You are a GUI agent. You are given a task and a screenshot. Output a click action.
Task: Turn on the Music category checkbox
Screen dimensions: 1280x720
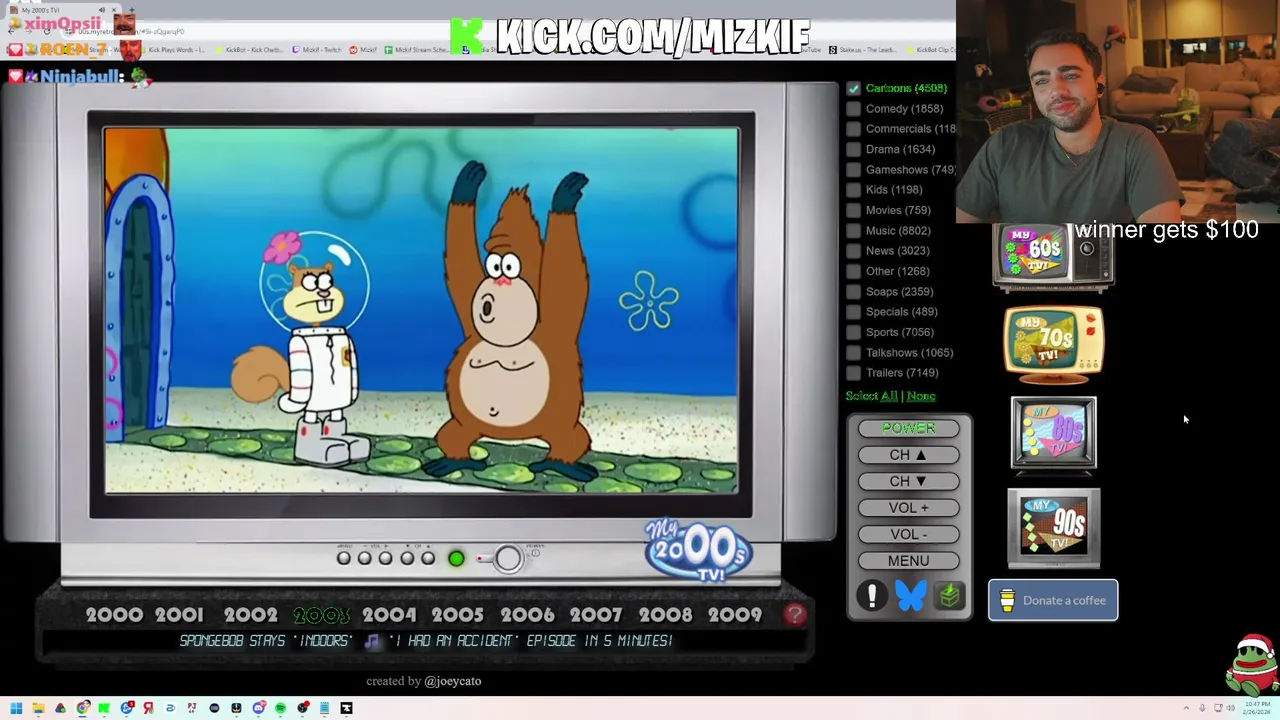(853, 231)
